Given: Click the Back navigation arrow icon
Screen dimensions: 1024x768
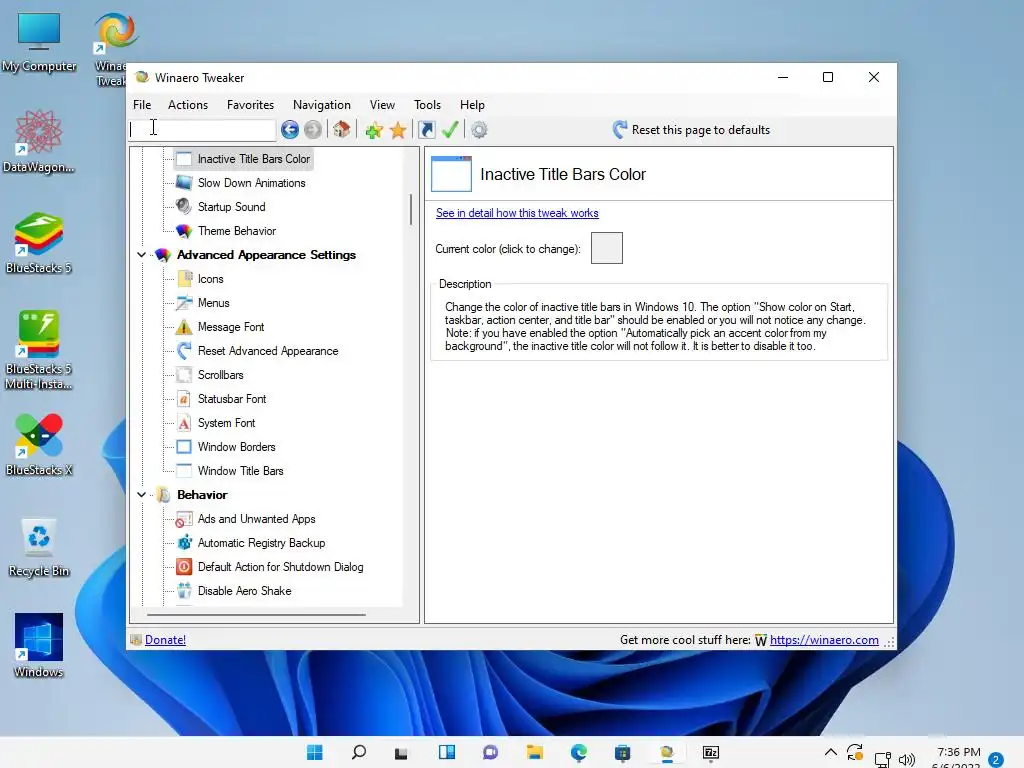Looking at the screenshot, I should [x=290, y=130].
